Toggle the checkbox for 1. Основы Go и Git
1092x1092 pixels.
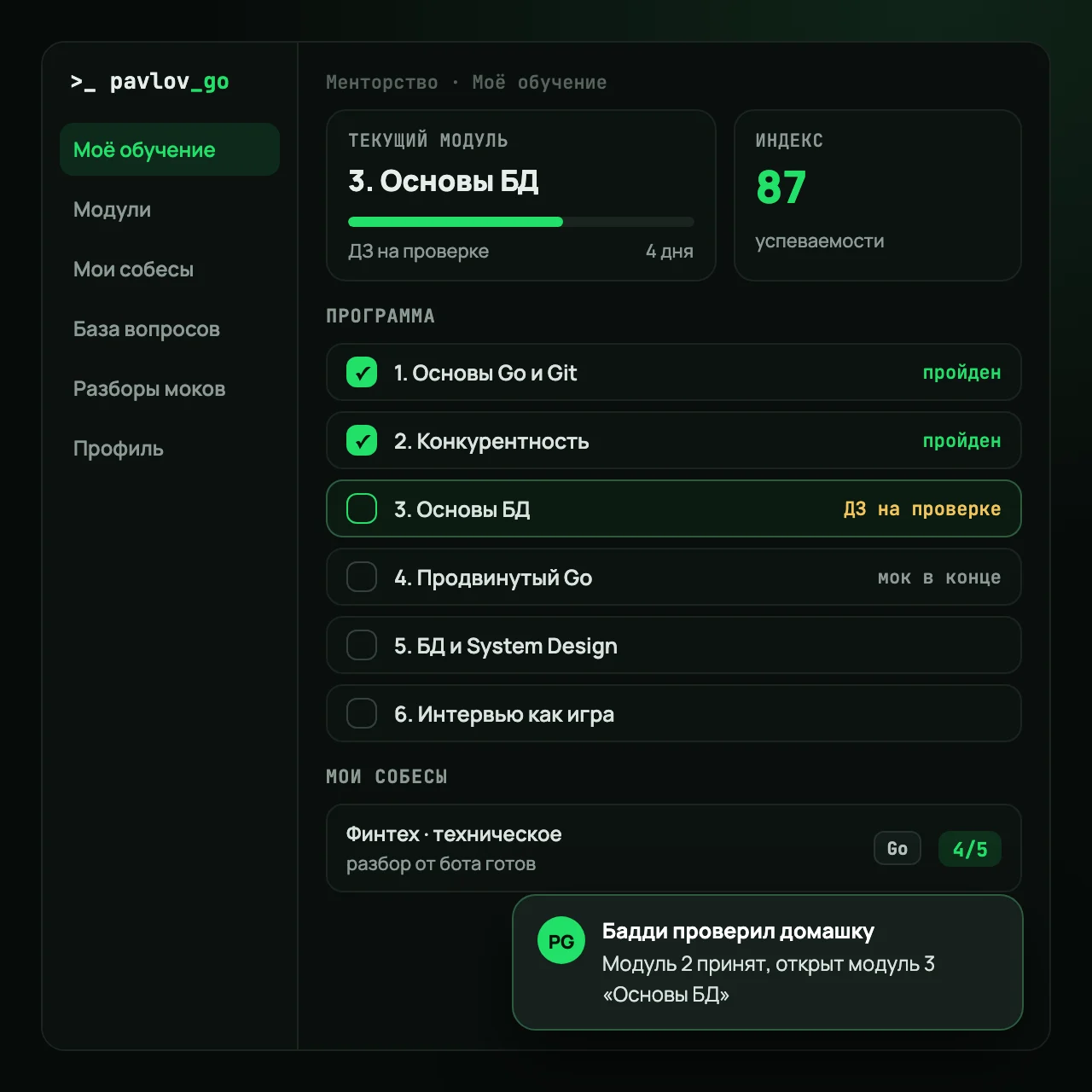tap(362, 372)
